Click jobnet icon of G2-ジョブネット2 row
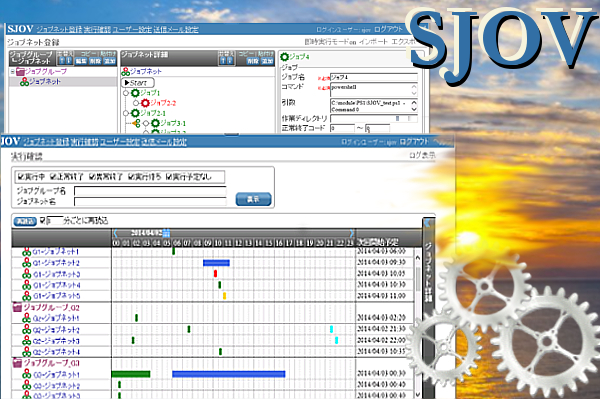 pyautogui.click(x=26, y=329)
